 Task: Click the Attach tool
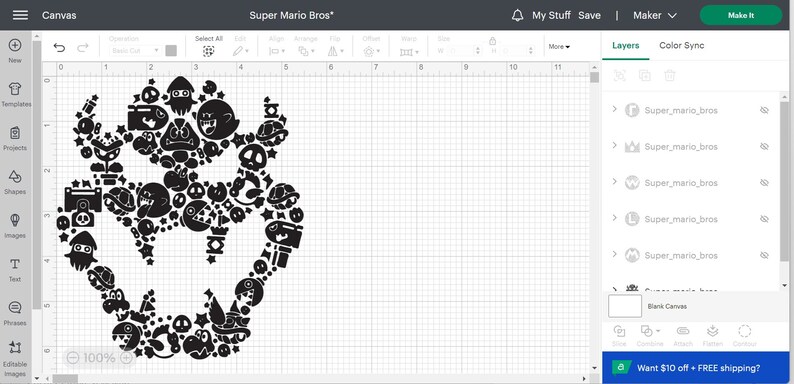[683, 336]
